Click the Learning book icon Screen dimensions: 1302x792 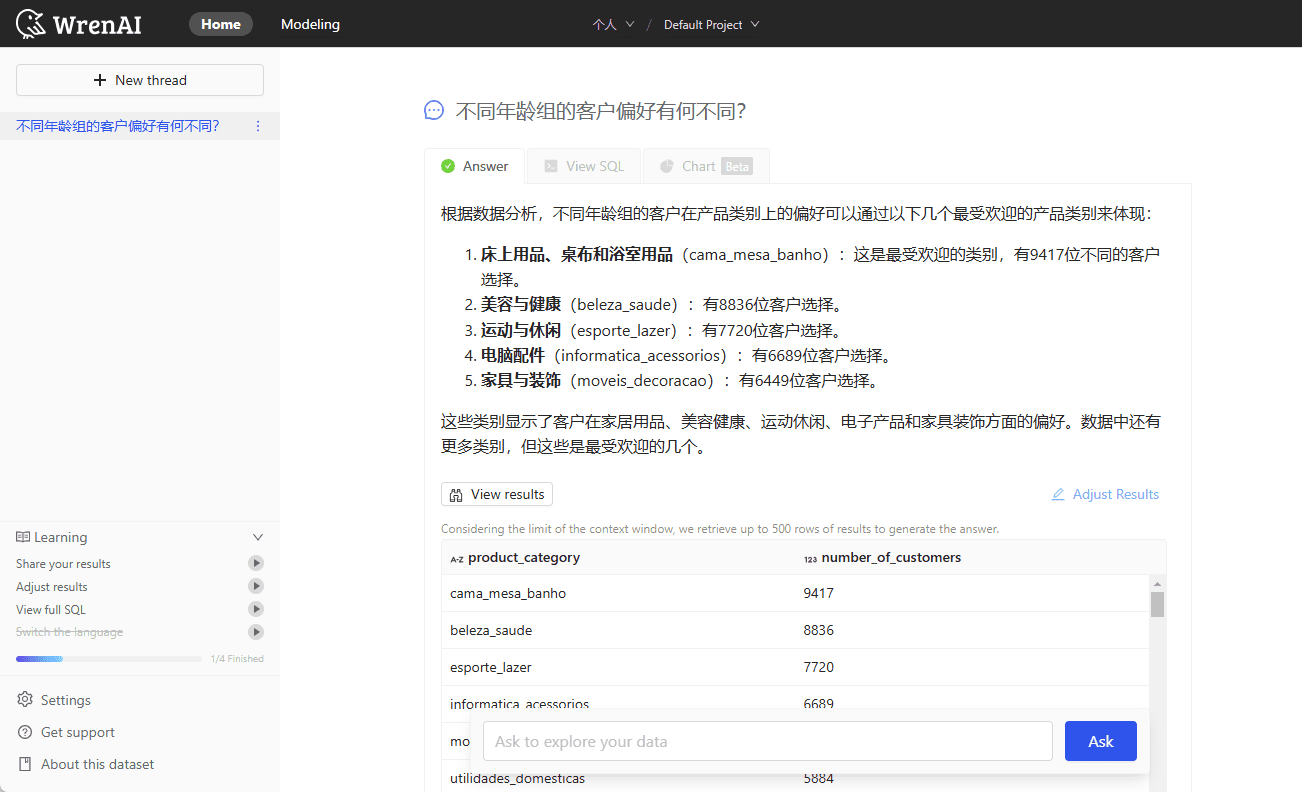23,537
